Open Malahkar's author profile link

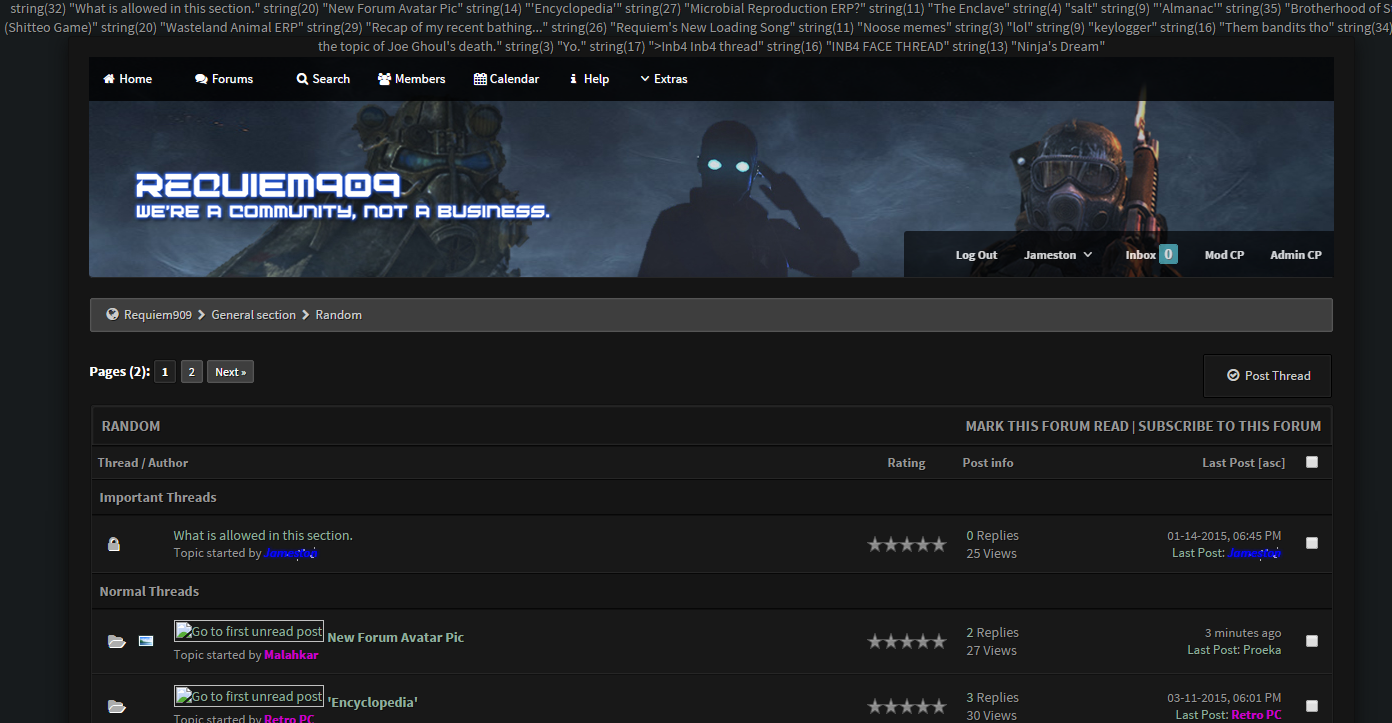click(291, 655)
